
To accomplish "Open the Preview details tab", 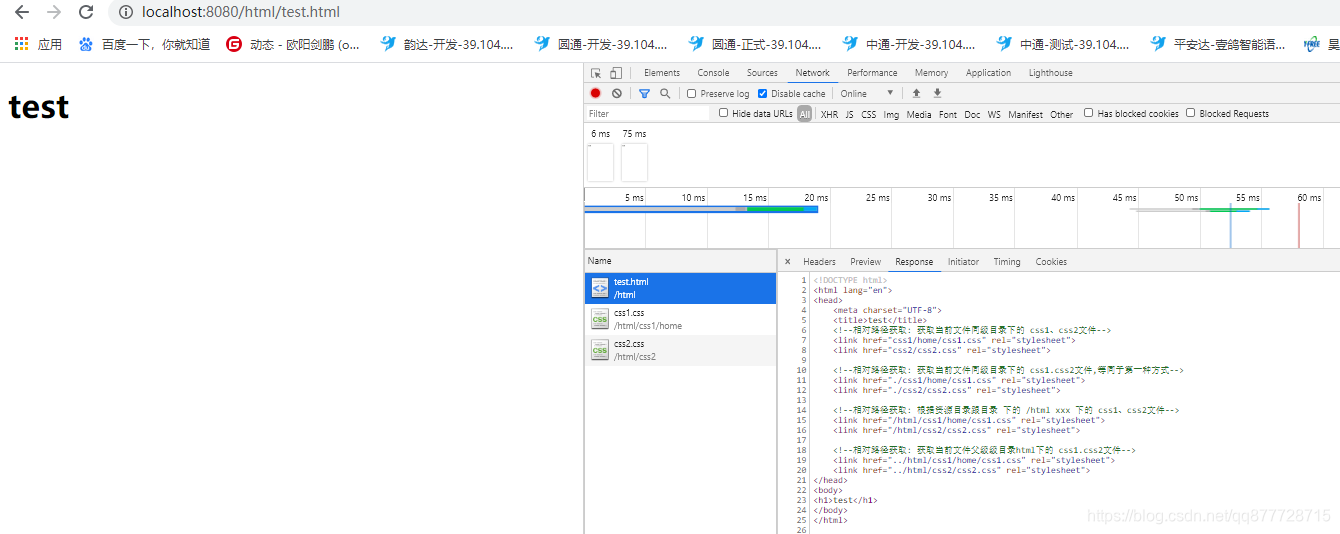I will [866, 262].
